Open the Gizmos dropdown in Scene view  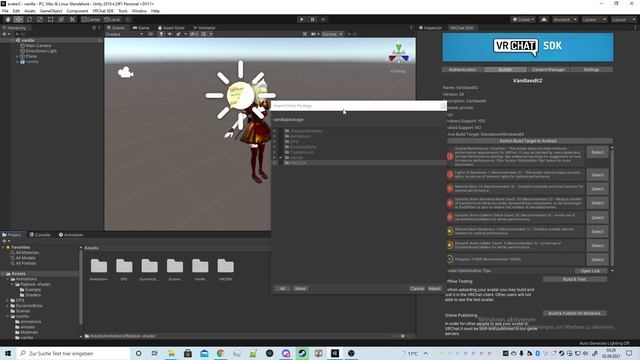[x=332, y=34]
